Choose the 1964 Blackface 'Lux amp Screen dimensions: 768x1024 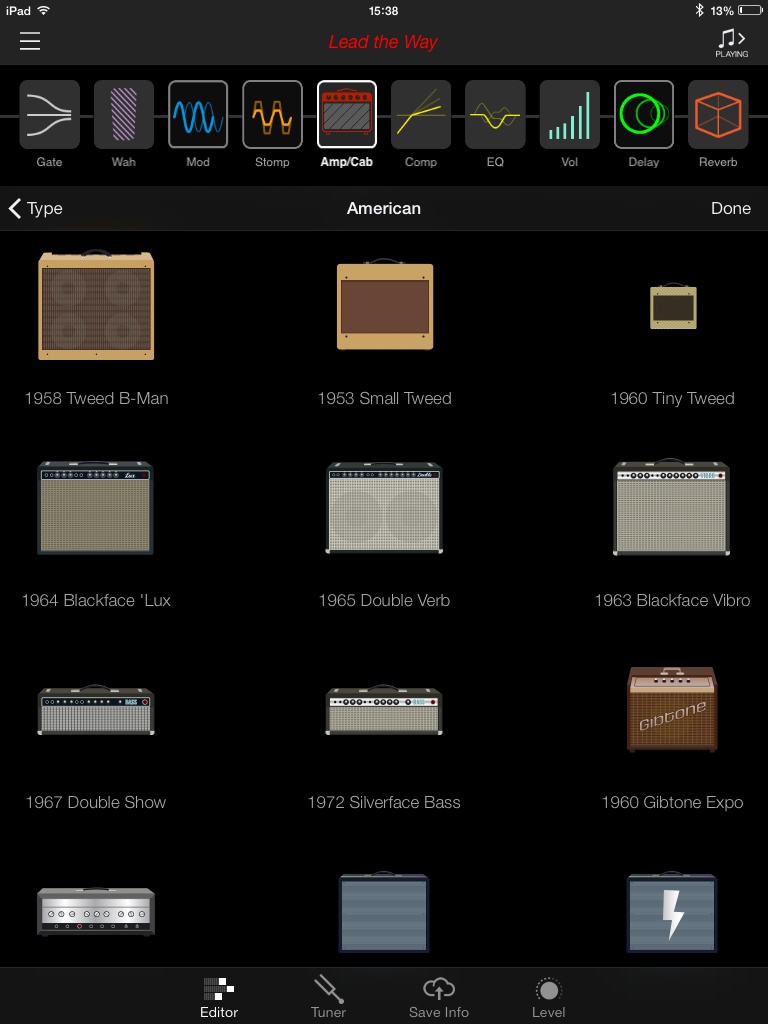(95, 507)
